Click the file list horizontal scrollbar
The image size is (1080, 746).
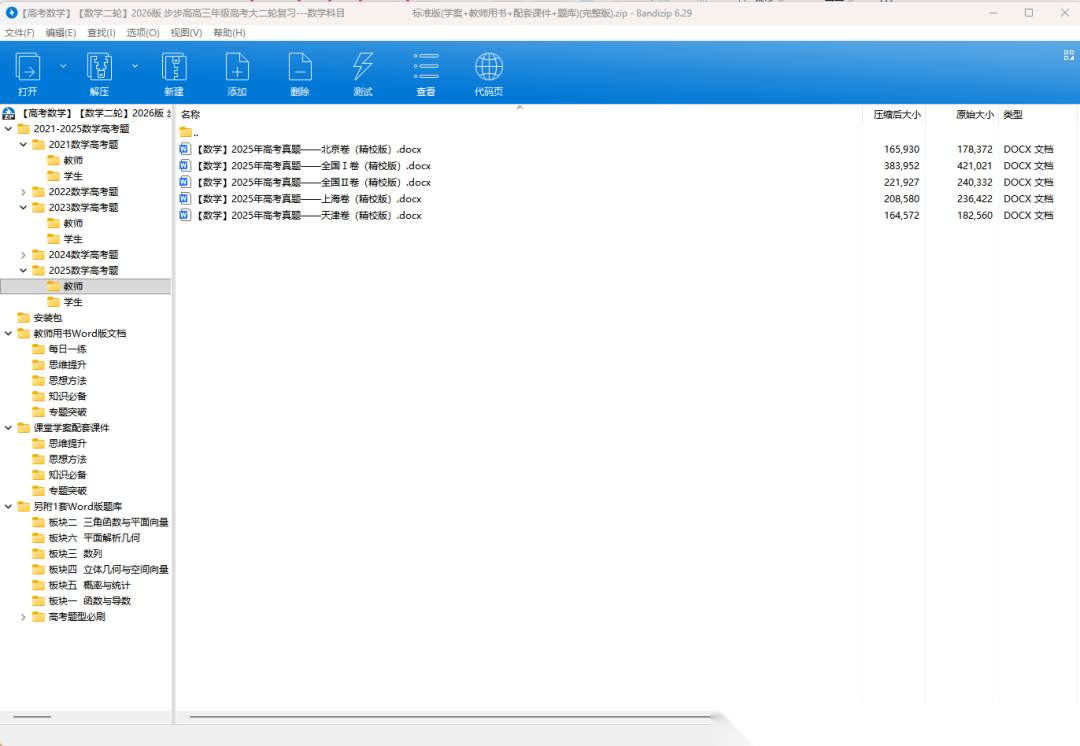coord(450,716)
